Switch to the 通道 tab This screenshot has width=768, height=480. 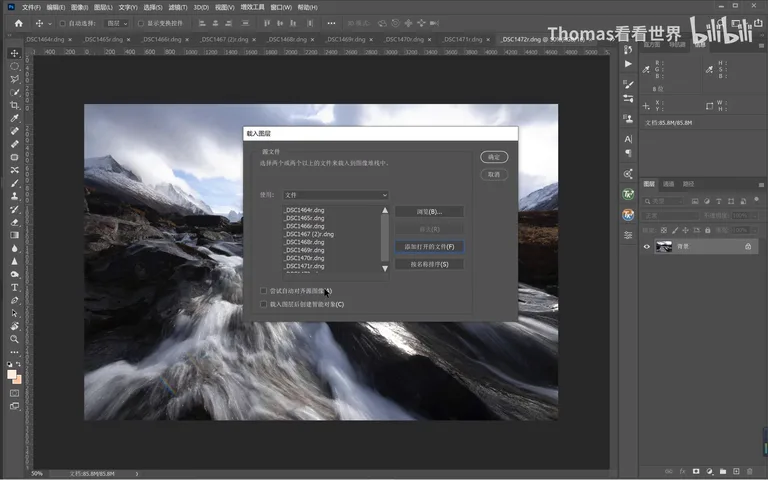coord(669,184)
